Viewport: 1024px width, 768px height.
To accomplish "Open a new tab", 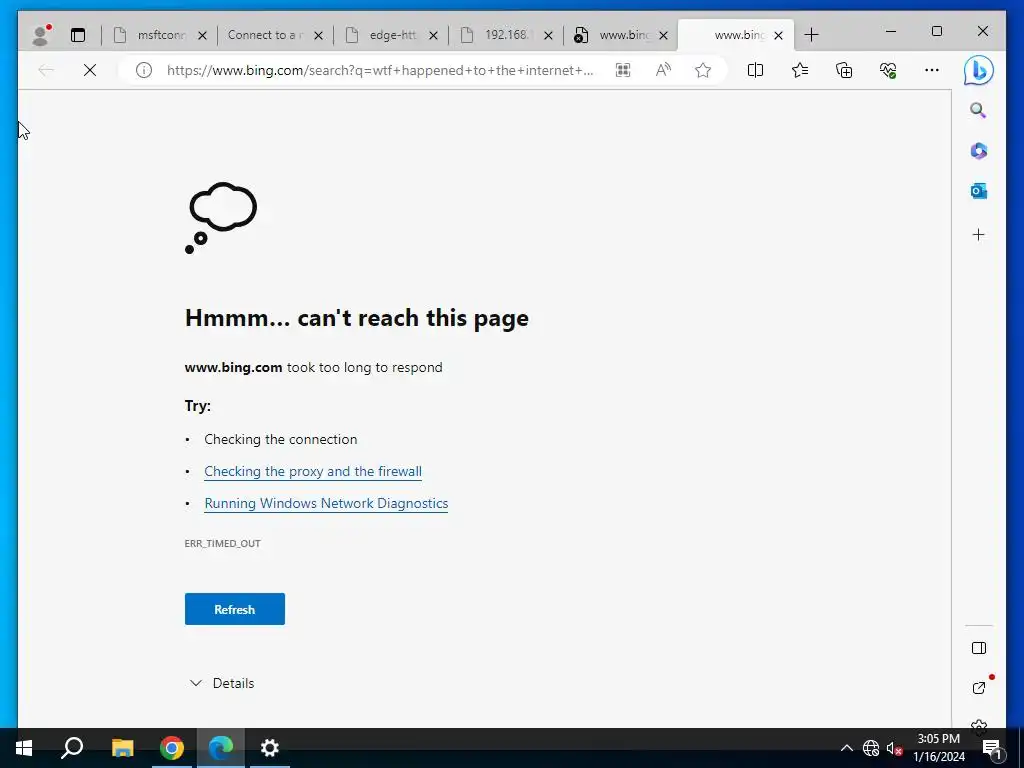I will 812,35.
